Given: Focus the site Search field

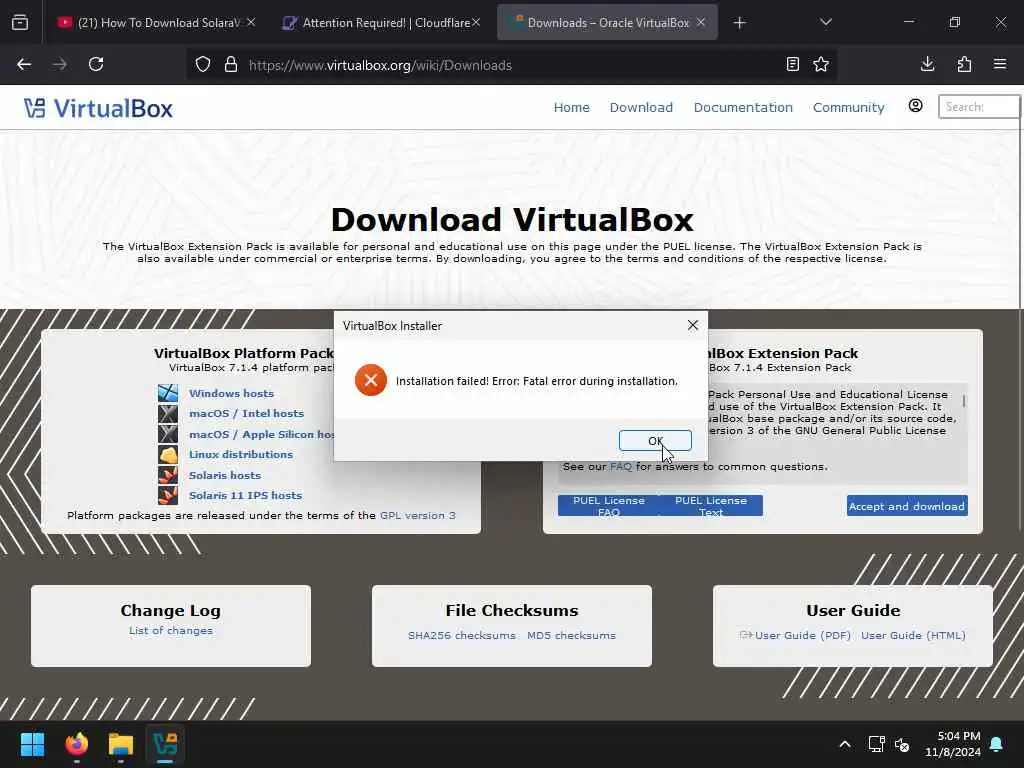Looking at the screenshot, I should click(x=979, y=106).
